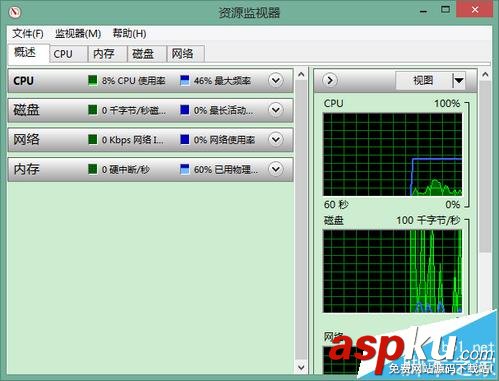
Task: Click the left pane scrollbar up arrow
Action: pyautogui.click(x=301, y=75)
